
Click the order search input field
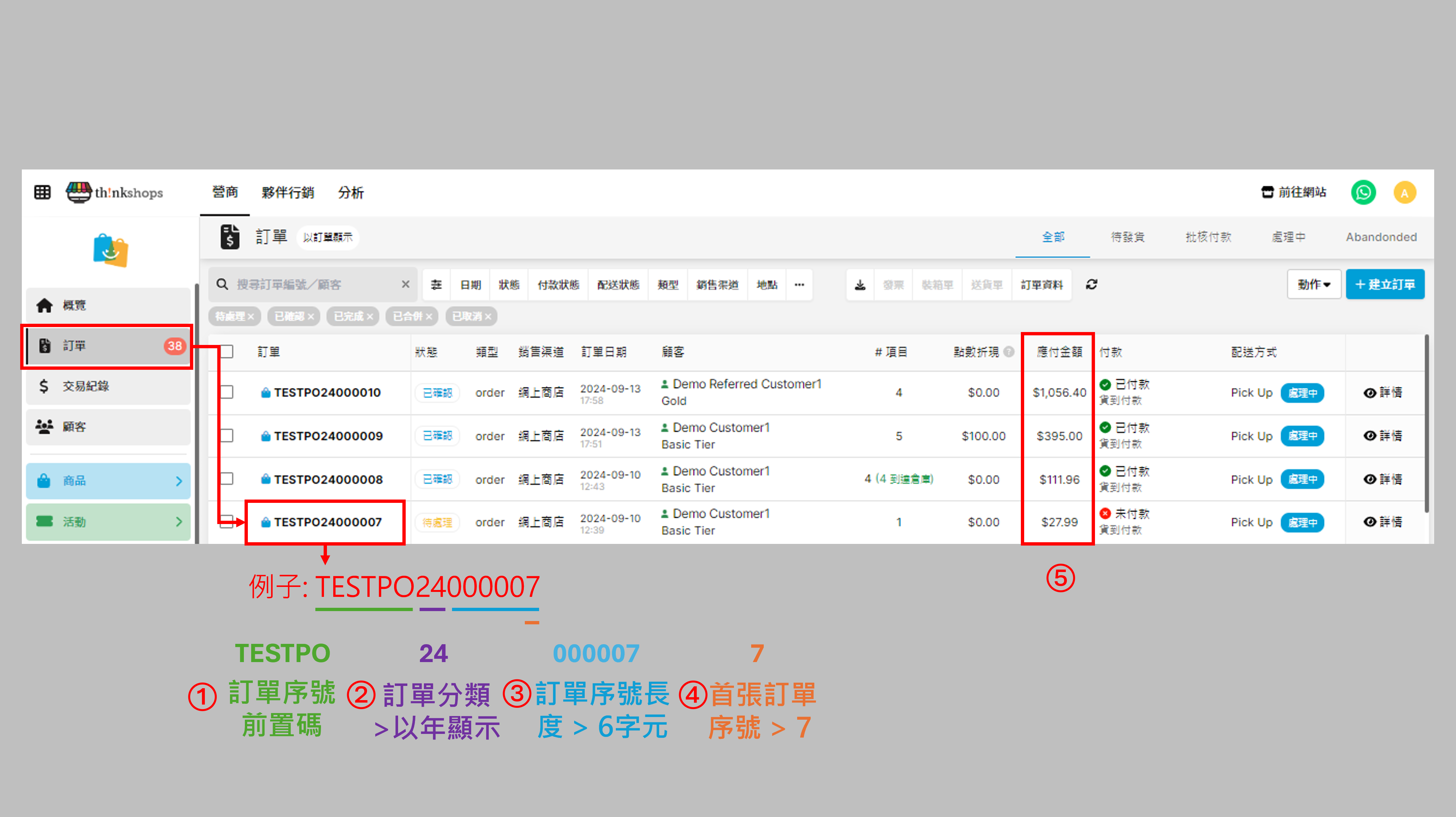314,284
